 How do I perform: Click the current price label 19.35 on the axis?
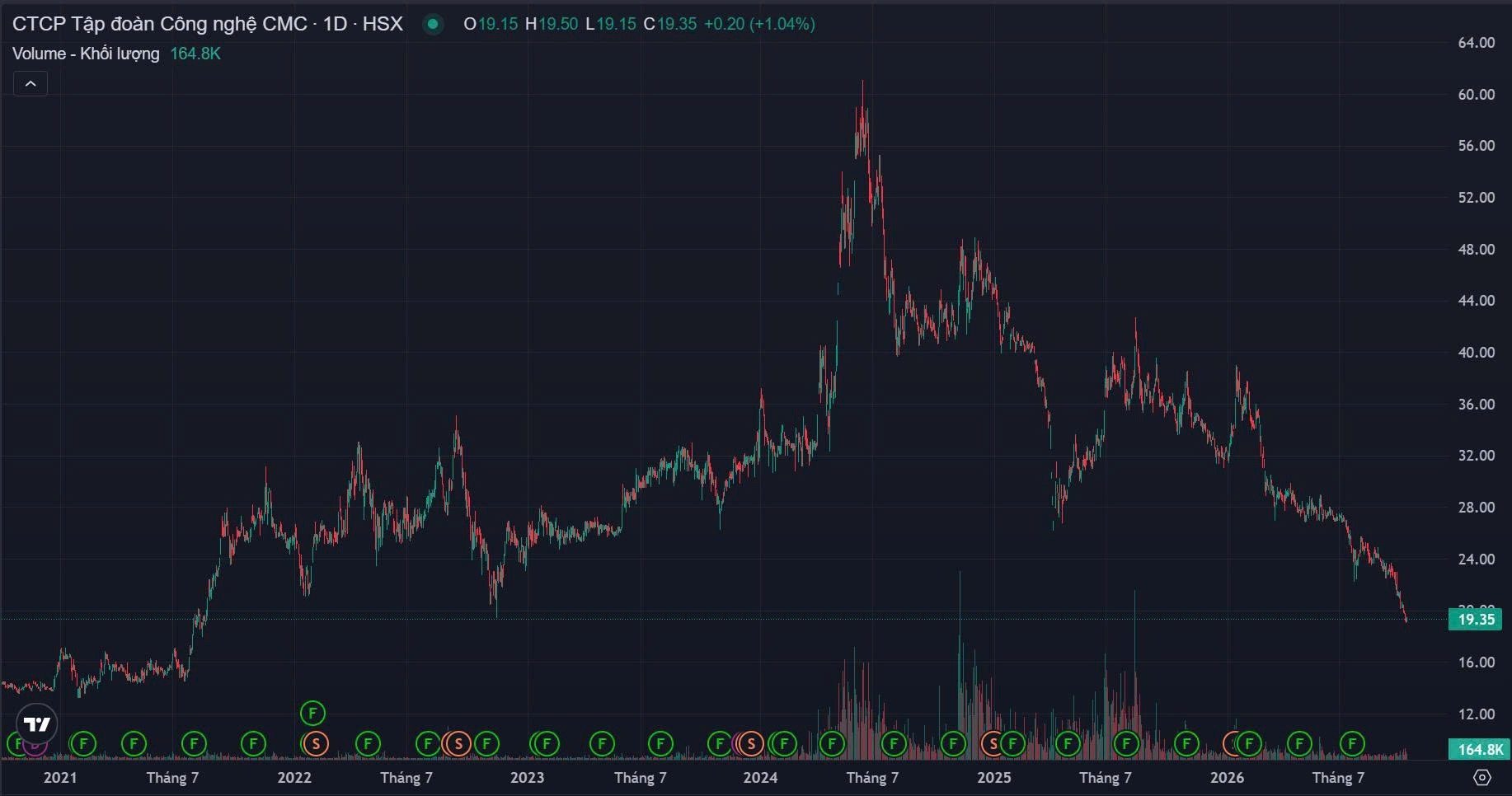coord(1476,620)
